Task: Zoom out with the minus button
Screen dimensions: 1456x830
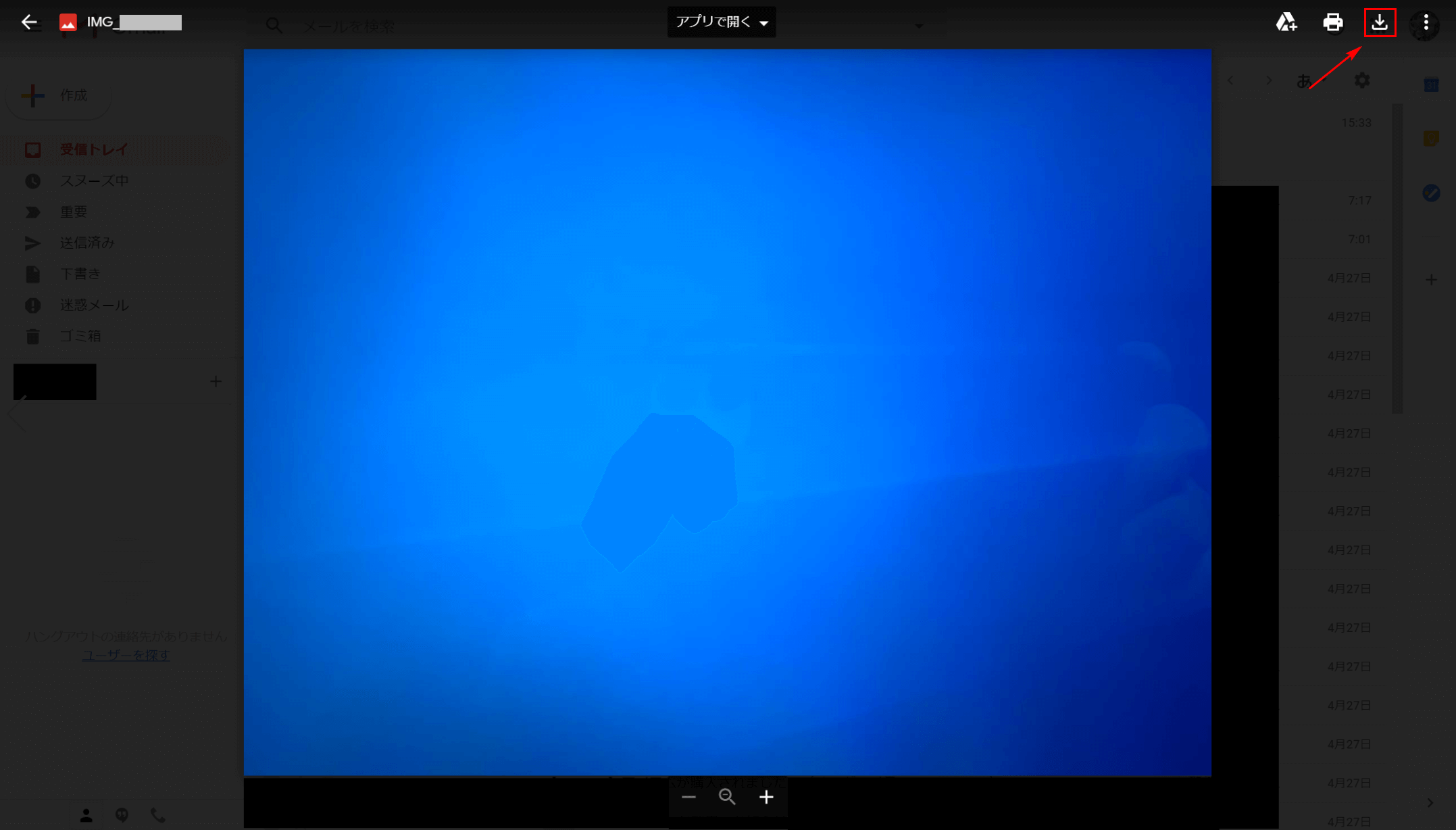Action: pos(688,798)
